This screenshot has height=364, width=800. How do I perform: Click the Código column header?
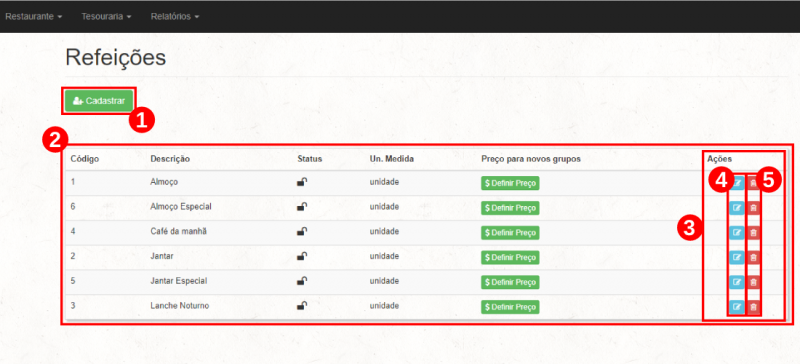point(85,159)
